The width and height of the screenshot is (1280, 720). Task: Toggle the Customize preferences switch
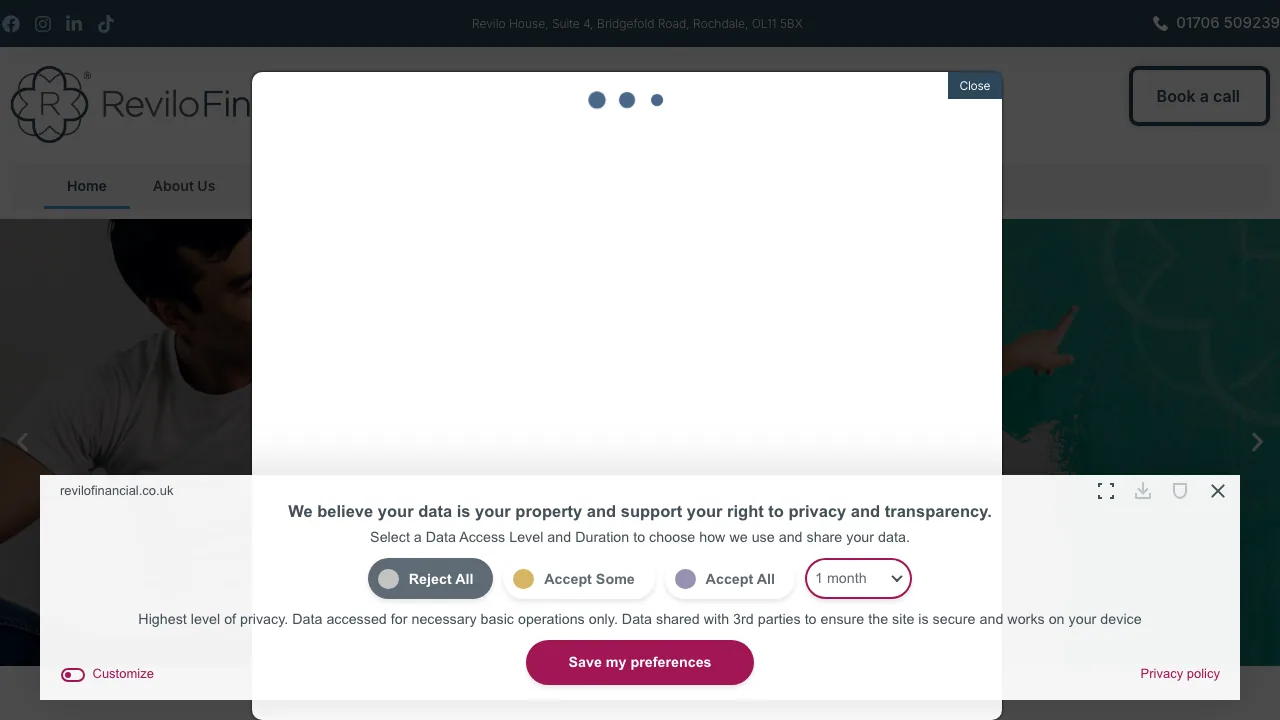(73, 675)
